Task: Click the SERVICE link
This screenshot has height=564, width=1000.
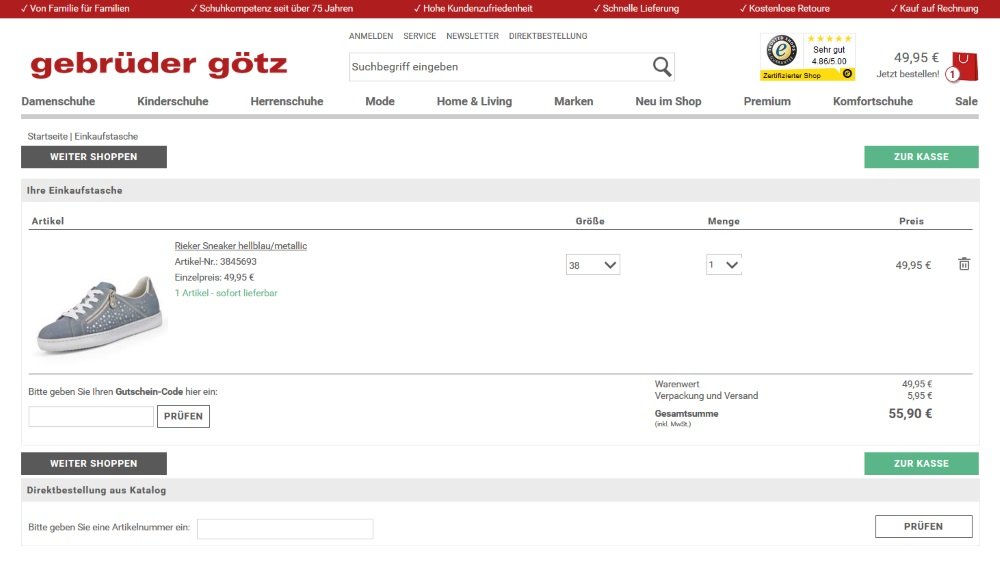Action: click(420, 36)
